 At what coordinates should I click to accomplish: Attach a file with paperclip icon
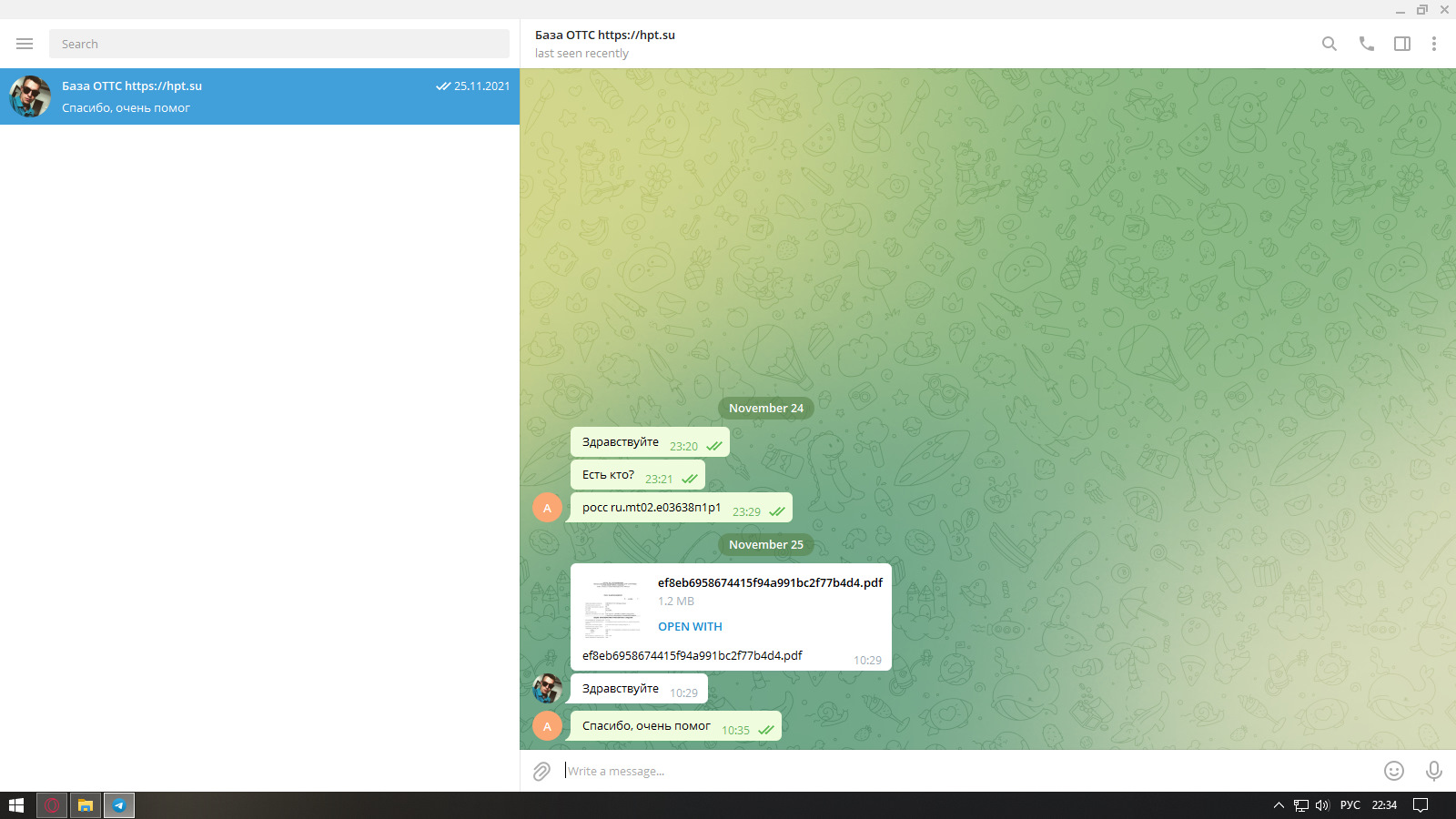pos(541,772)
